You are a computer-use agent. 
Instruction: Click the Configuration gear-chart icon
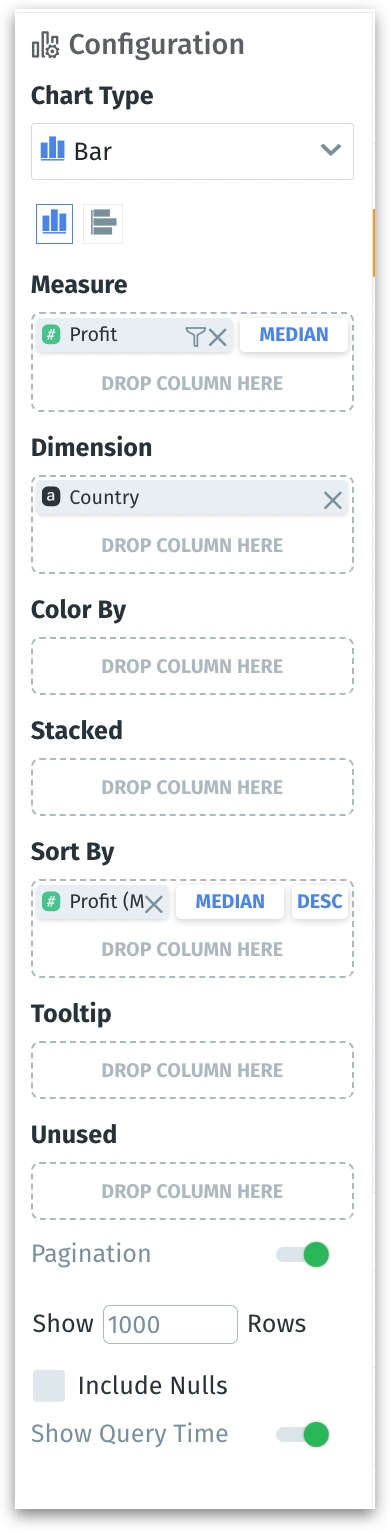click(x=46, y=45)
